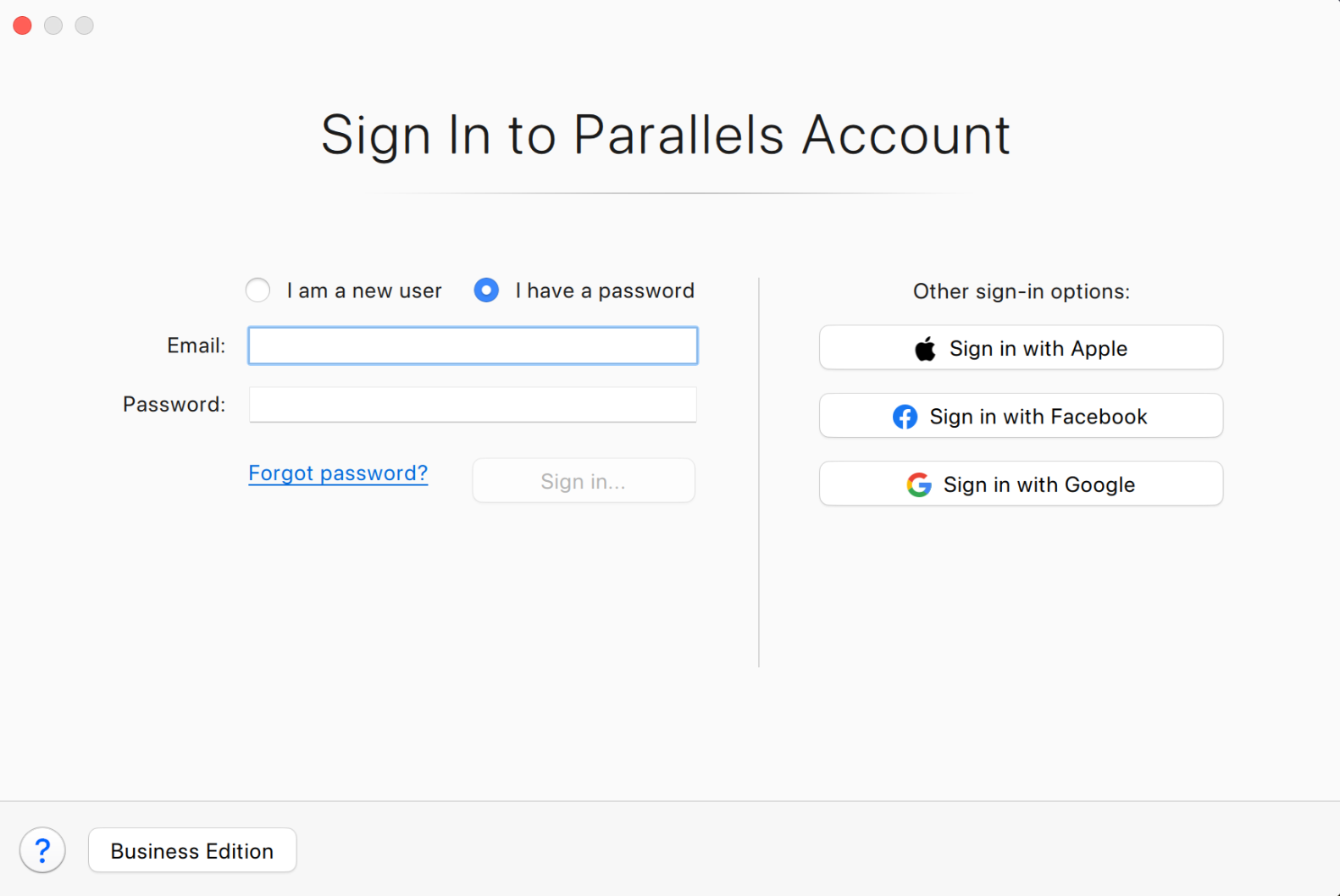Click the Facebook logo icon
The width and height of the screenshot is (1340, 896).
[905, 416]
